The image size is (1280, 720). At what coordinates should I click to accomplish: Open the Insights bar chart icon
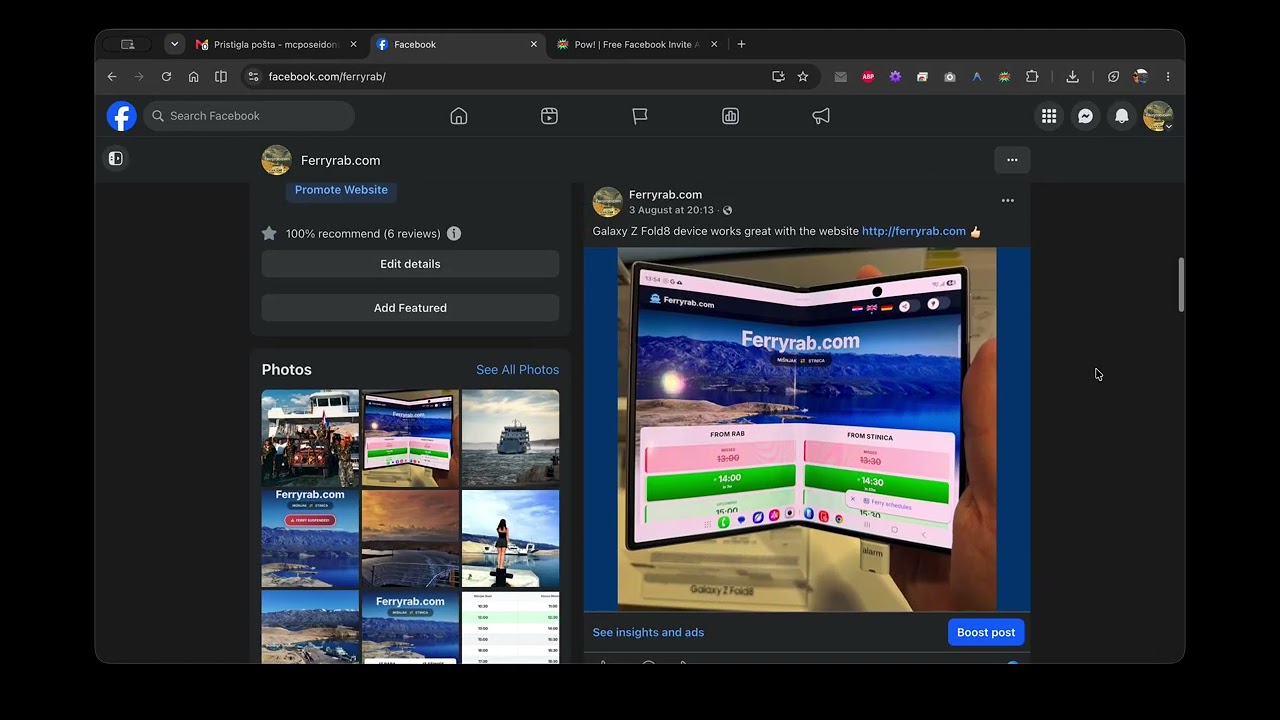click(730, 116)
